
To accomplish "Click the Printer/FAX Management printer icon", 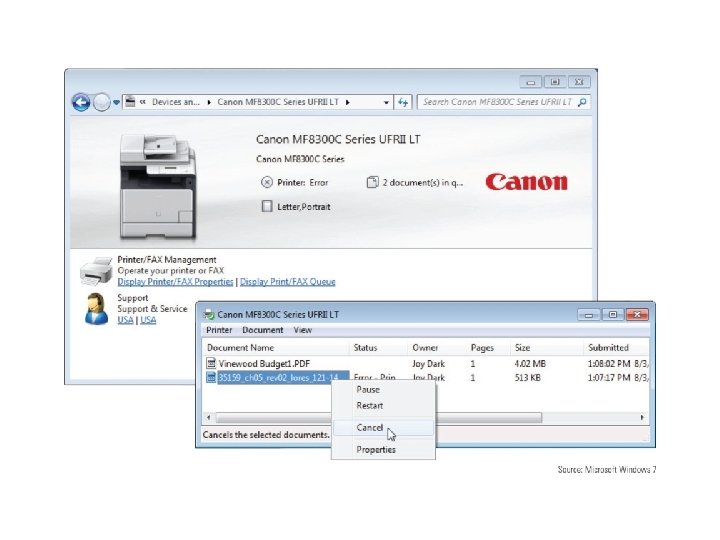I will [x=96, y=270].
